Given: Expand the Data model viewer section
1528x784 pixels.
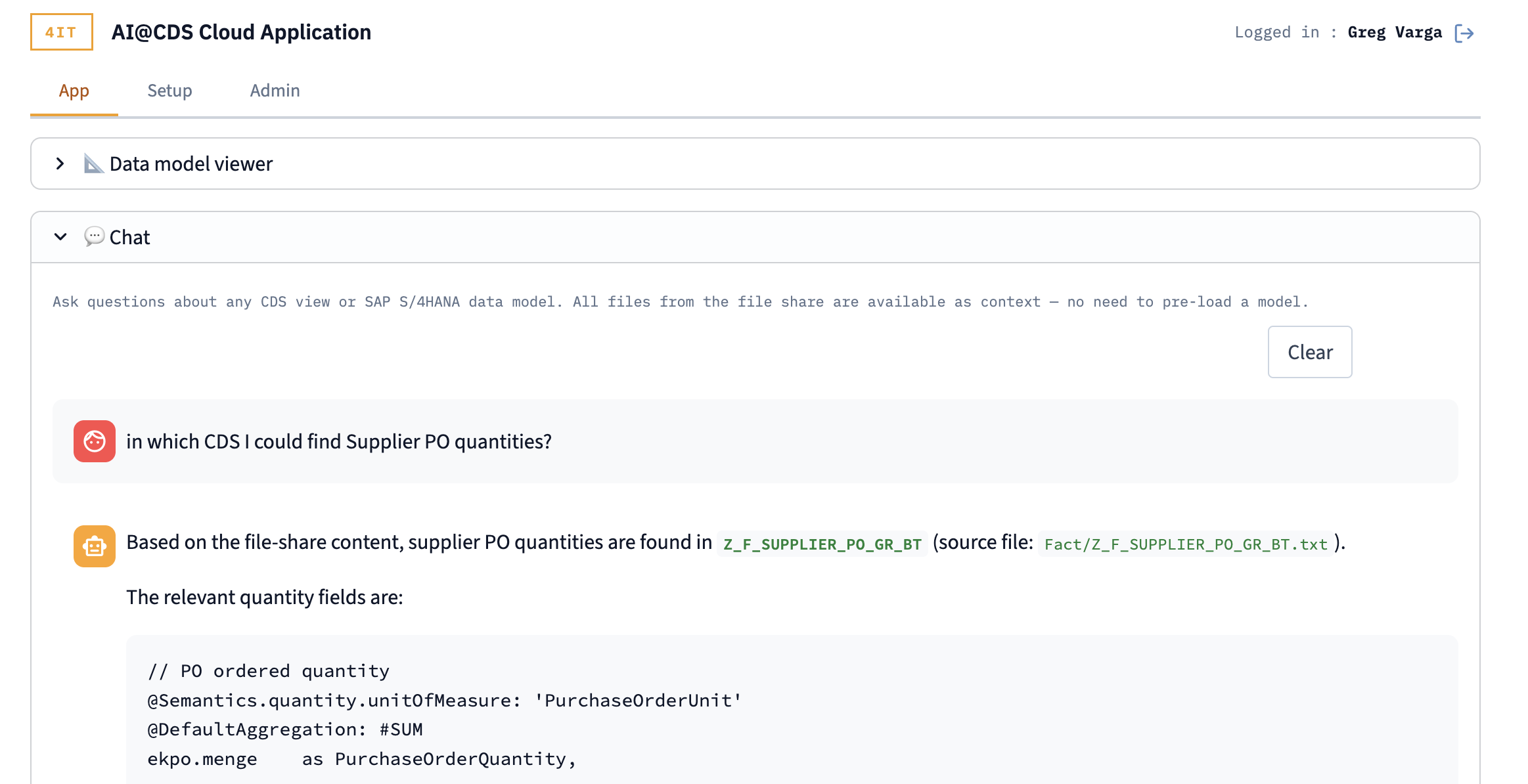Looking at the screenshot, I should pos(60,163).
